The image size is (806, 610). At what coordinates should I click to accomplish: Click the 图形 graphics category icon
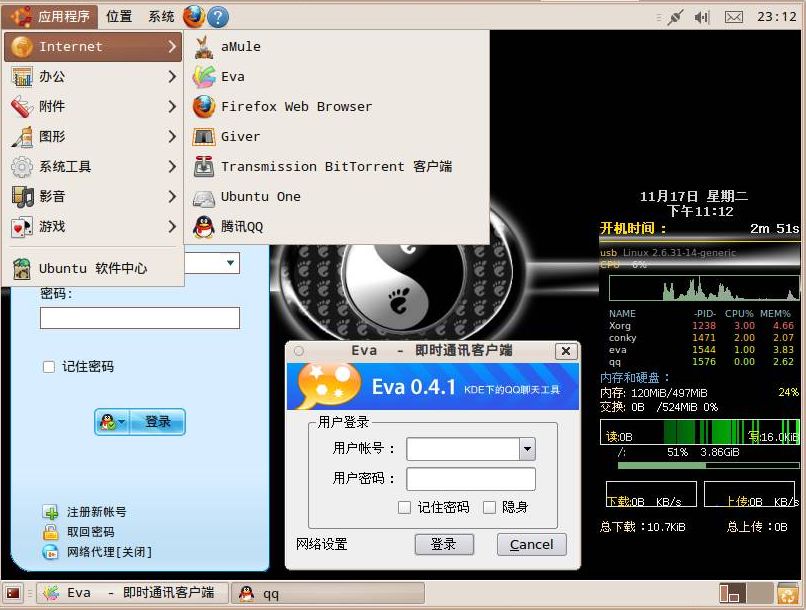coord(22,137)
